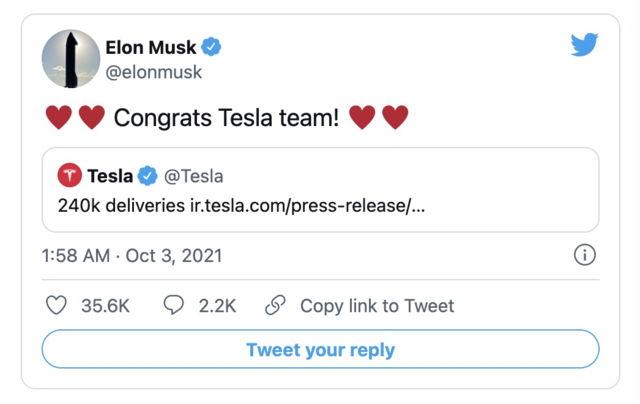Viewport: 640px width, 404px height.
Task: Click the @Tesla handle in quote
Action: tap(194, 176)
